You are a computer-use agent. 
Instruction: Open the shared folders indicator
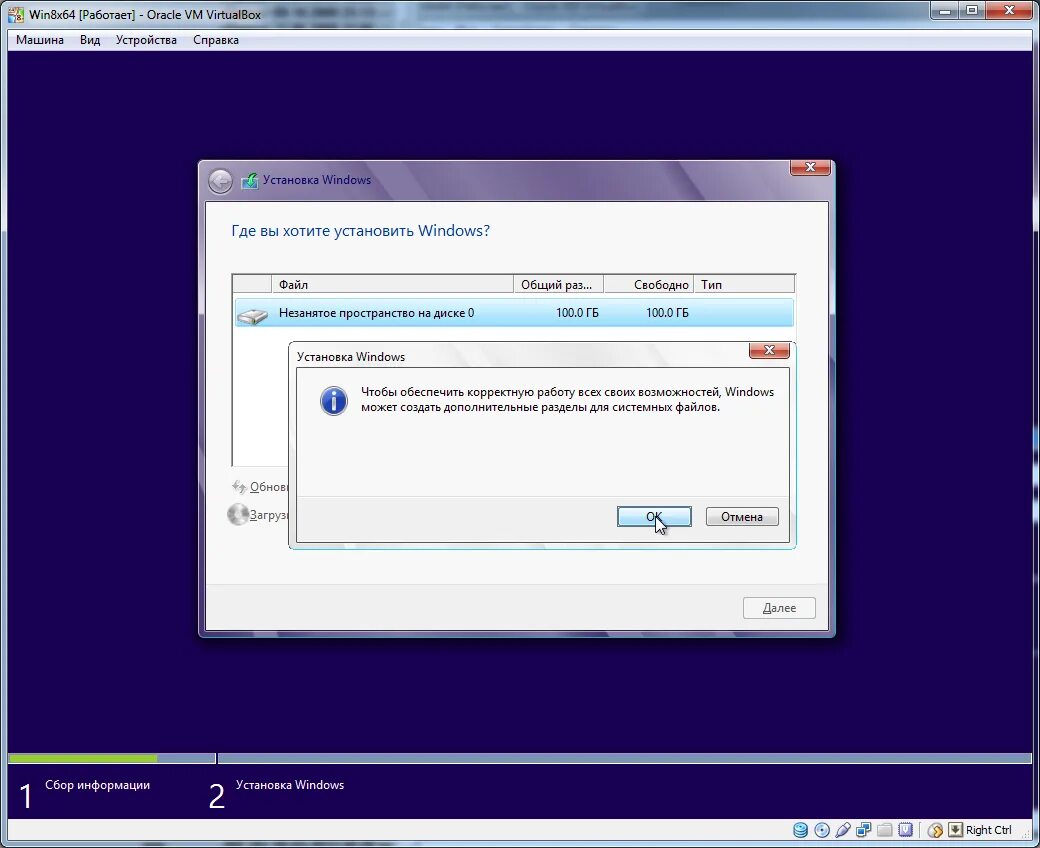[x=884, y=829]
